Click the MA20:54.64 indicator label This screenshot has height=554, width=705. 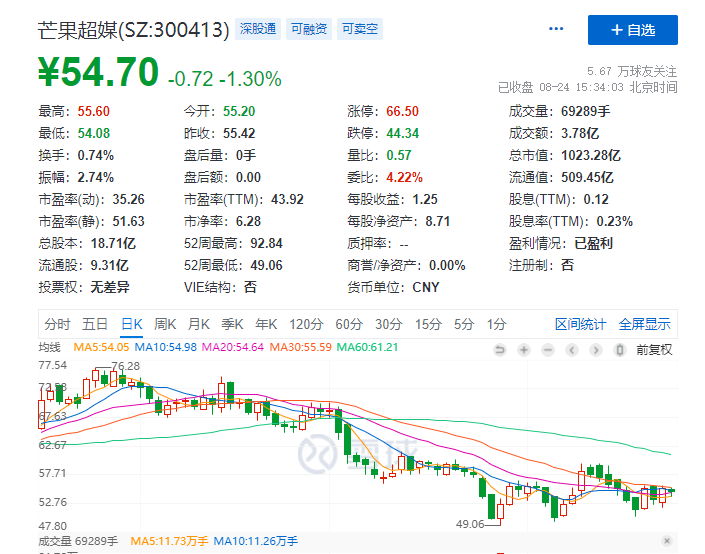[233, 347]
